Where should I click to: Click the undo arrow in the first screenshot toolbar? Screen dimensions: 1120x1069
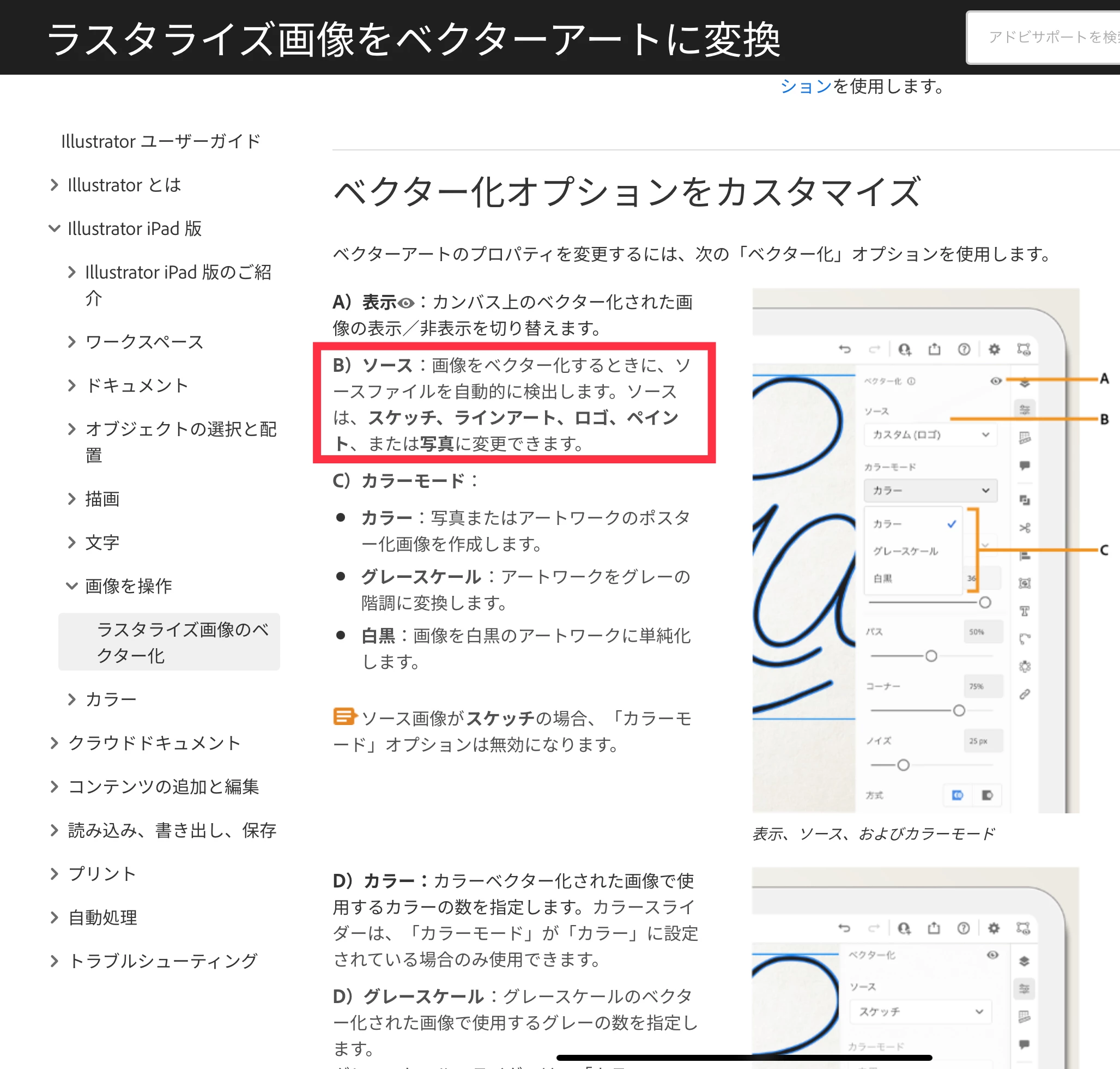point(845,349)
